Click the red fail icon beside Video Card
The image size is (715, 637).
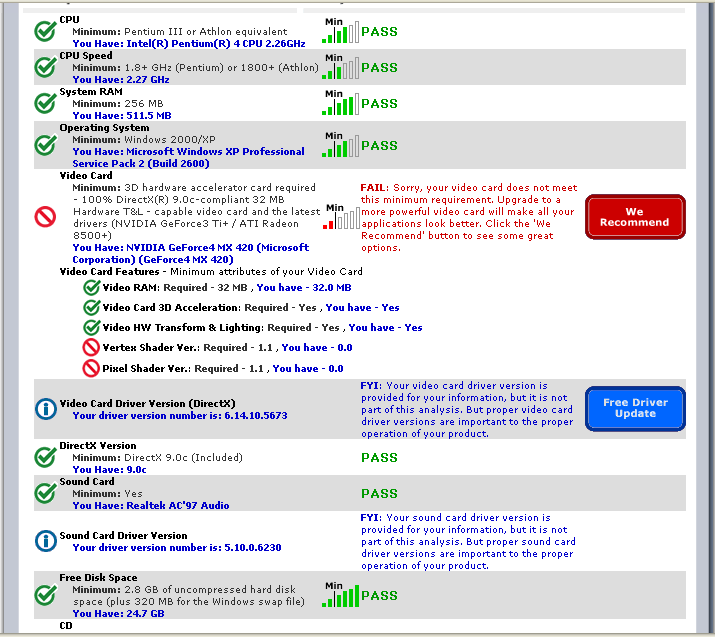click(x=45, y=217)
